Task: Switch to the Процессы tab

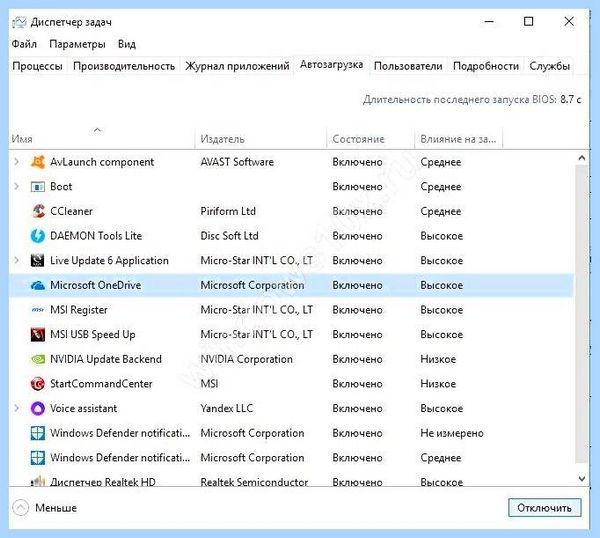Action: tap(38, 66)
